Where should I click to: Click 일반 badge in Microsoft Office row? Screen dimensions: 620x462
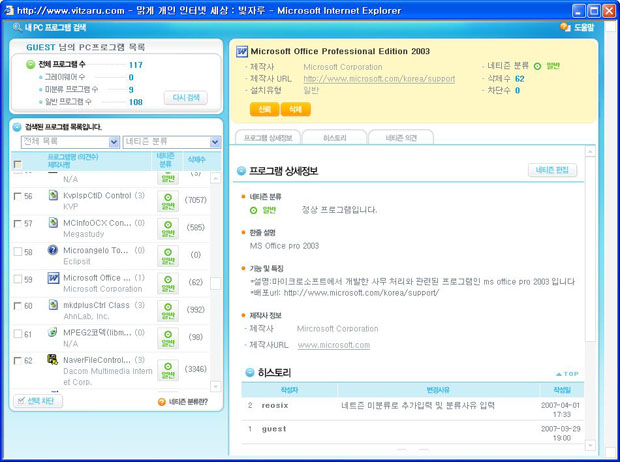pyautogui.click(x=168, y=283)
